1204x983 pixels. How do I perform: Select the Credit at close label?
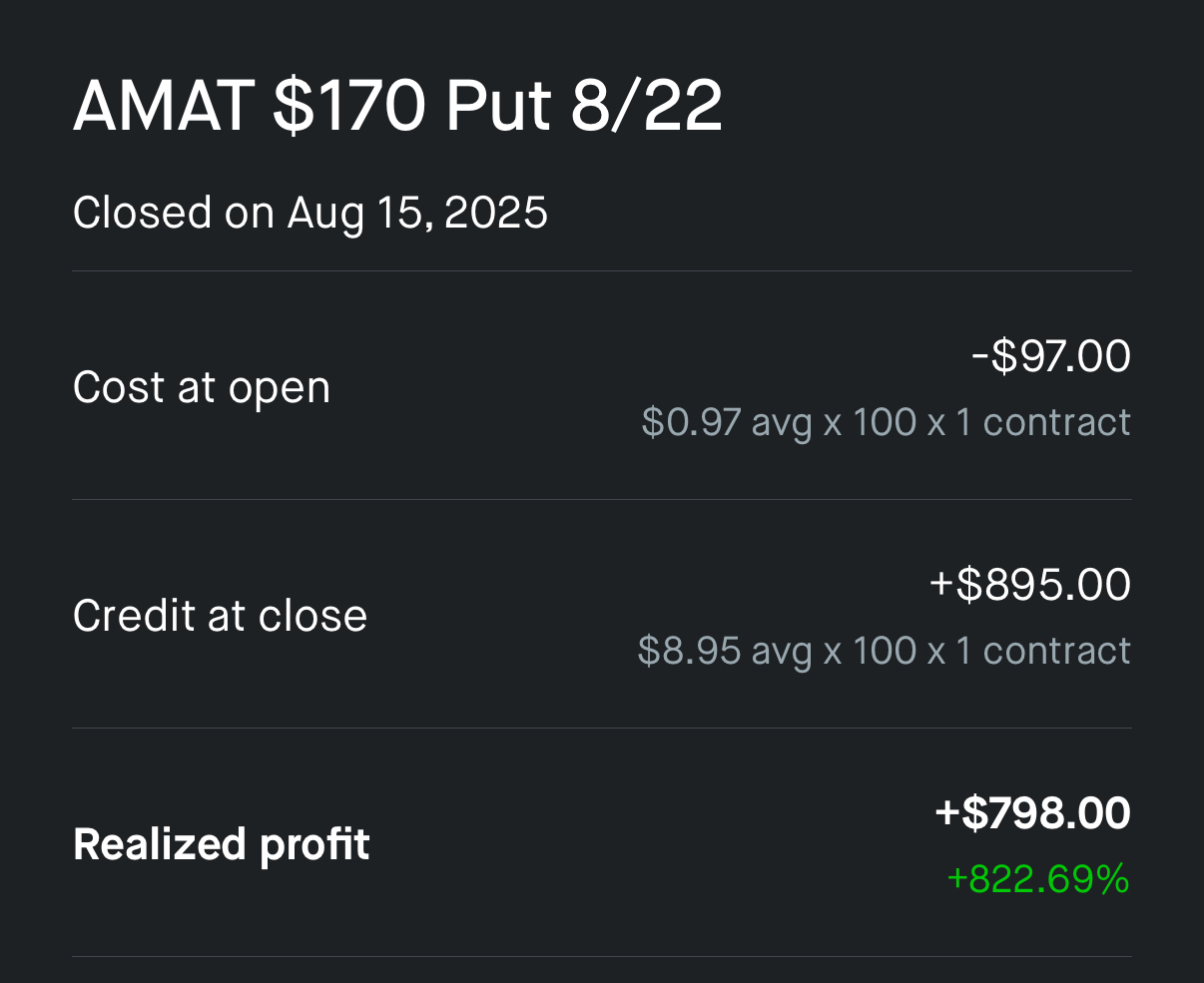220,616
